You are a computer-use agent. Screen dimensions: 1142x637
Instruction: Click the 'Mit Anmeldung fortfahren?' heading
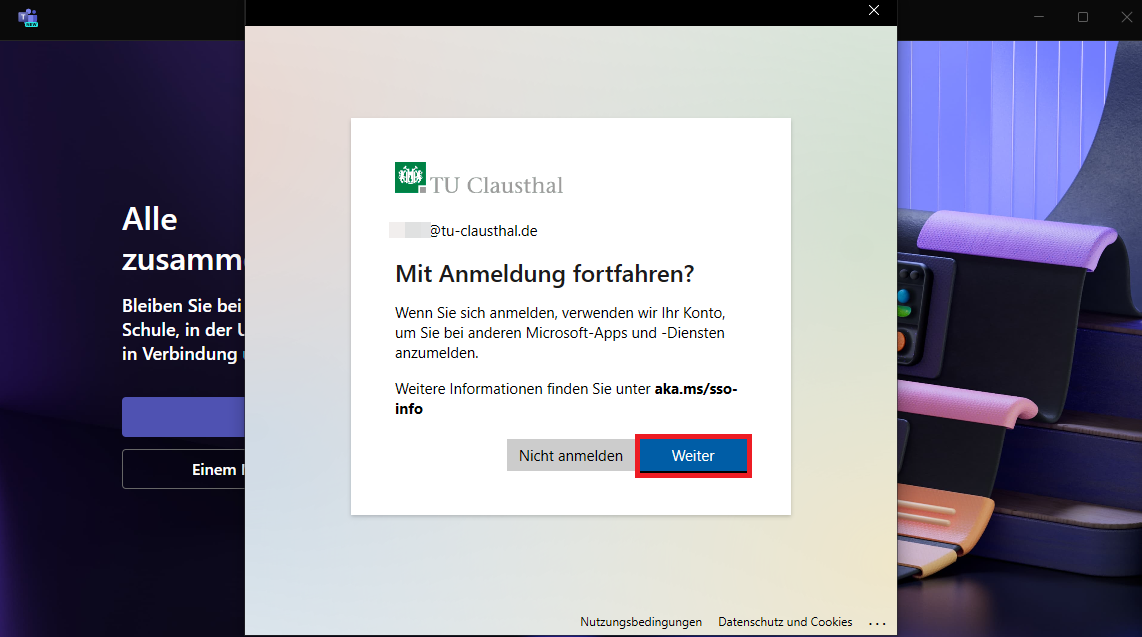[x=544, y=274]
